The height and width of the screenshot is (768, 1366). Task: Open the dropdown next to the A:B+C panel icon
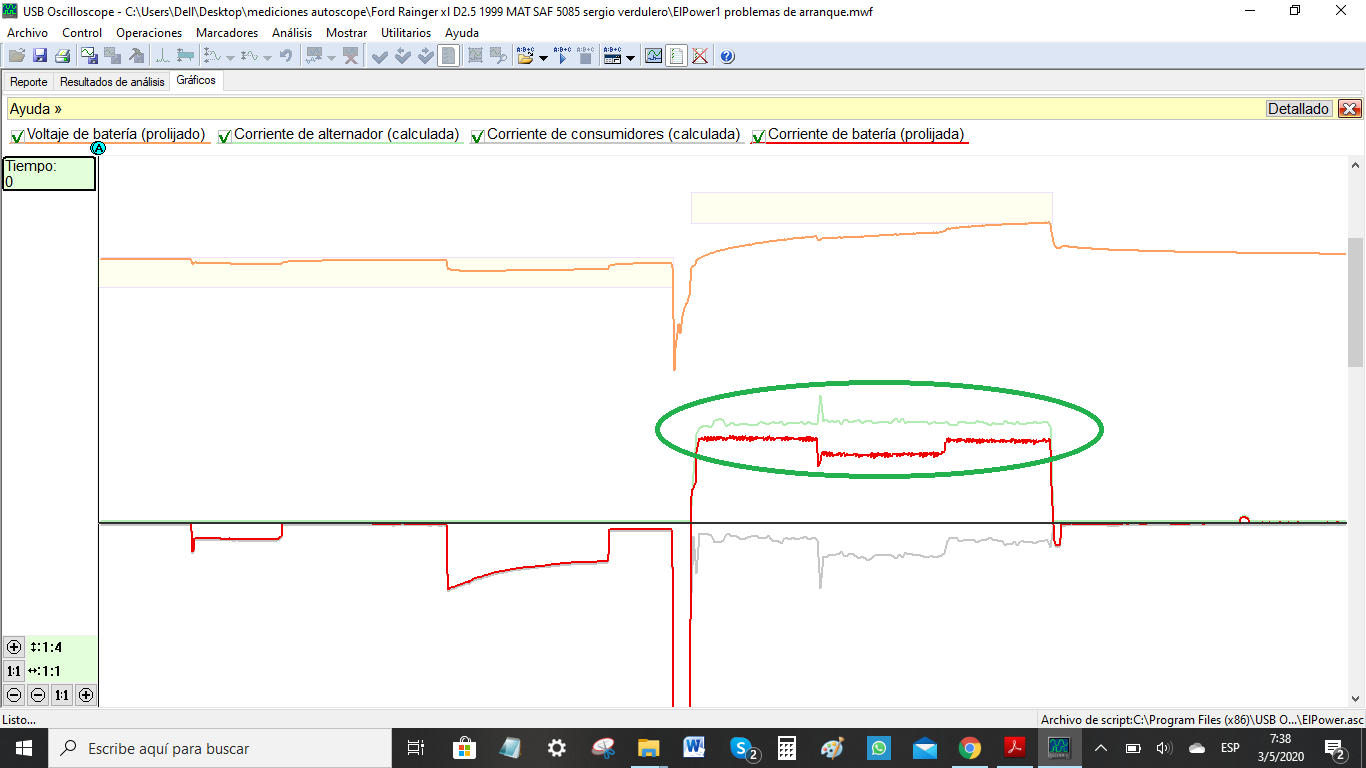[x=630, y=56]
